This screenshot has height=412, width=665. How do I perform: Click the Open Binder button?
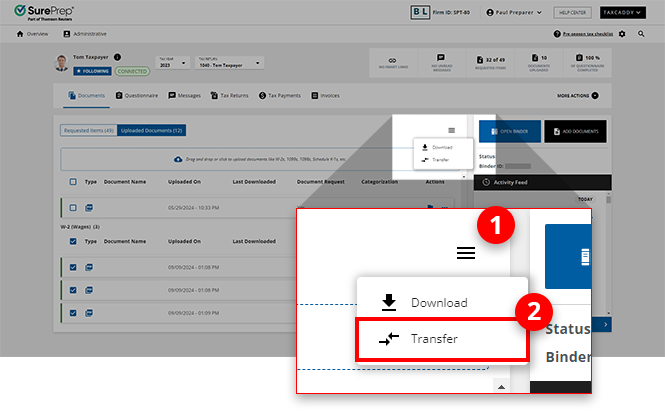pyautogui.click(x=509, y=131)
